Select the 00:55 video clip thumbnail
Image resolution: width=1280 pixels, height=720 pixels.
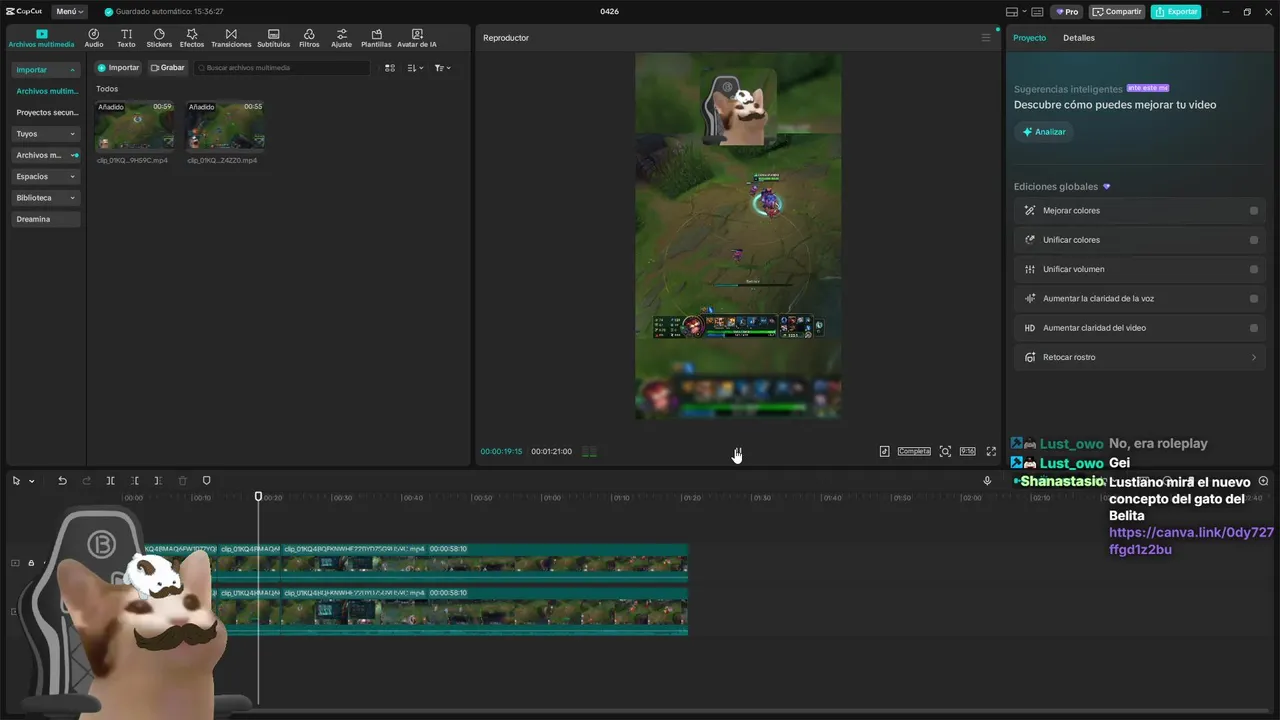(x=224, y=126)
